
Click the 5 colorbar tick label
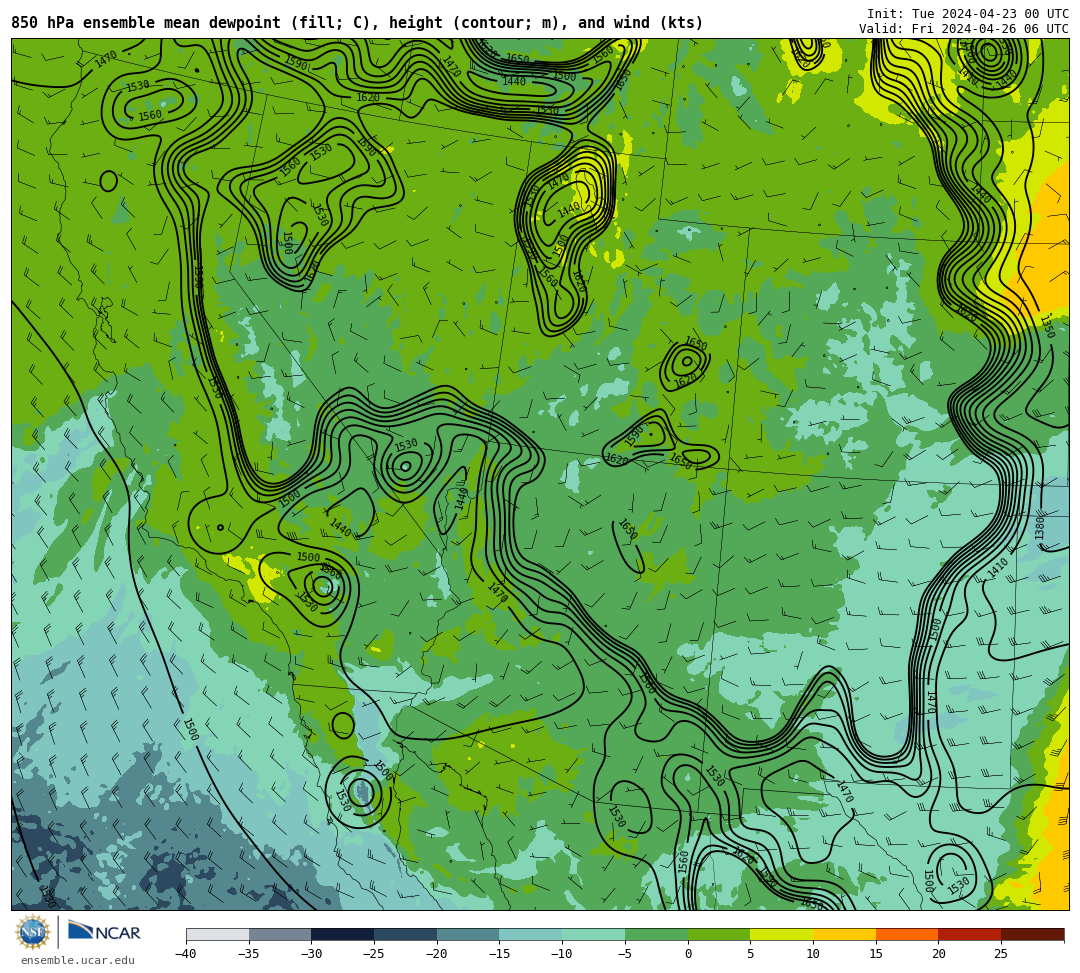[x=751, y=954]
